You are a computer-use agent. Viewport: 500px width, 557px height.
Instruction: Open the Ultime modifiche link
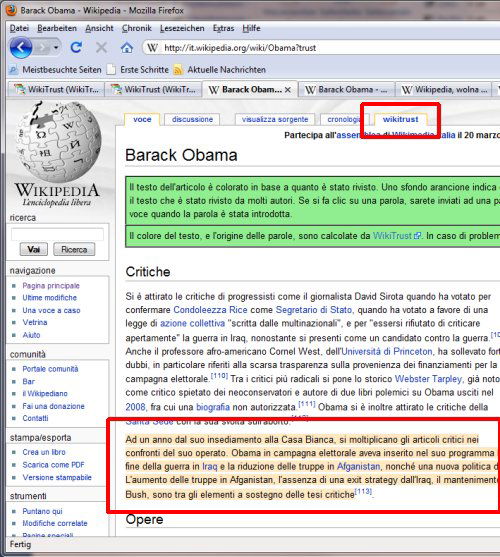click(x=49, y=298)
